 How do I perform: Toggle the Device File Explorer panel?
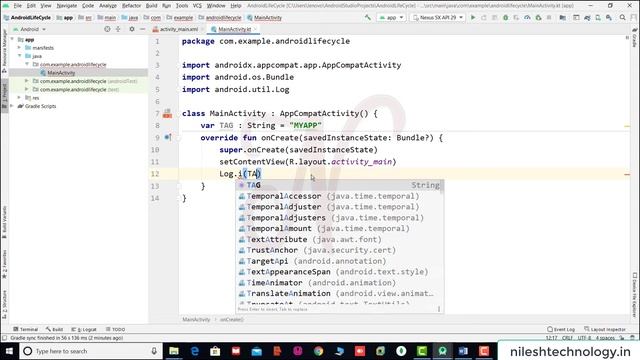(x=635, y=295)
